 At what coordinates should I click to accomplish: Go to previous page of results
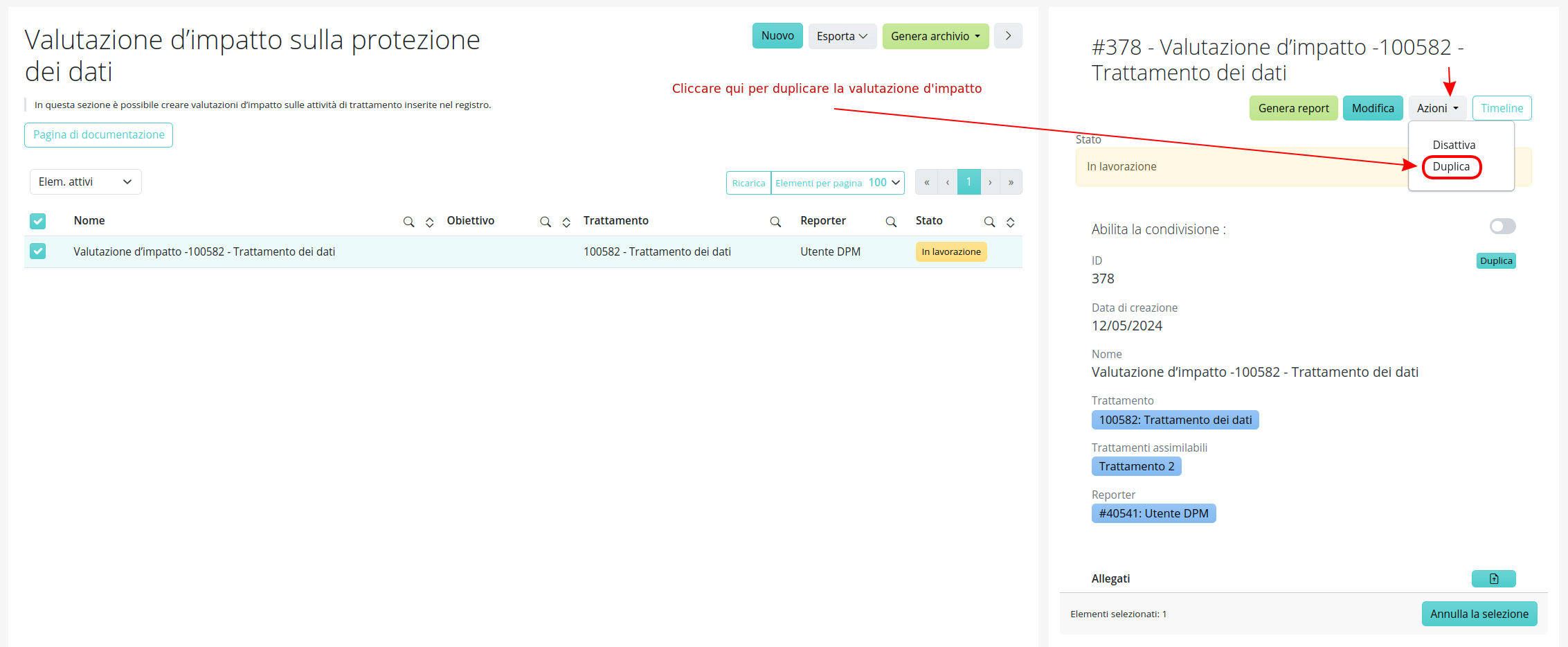[x=947, y=182]
